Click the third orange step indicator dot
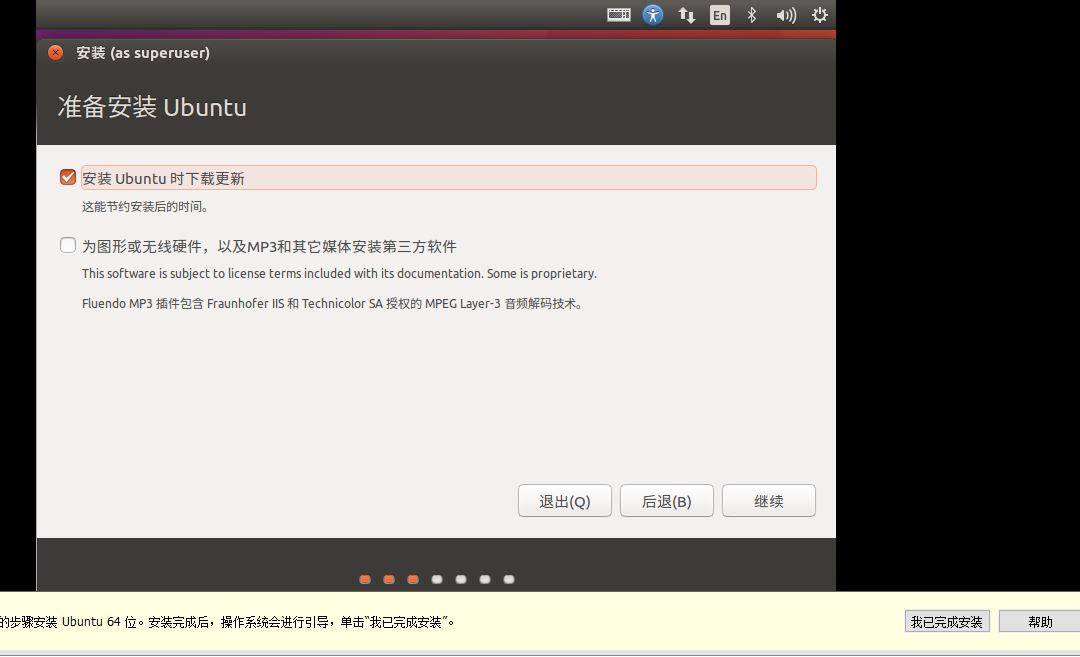Image resolution: width=1080 pixels, height=657 pixels. point(413,578)
